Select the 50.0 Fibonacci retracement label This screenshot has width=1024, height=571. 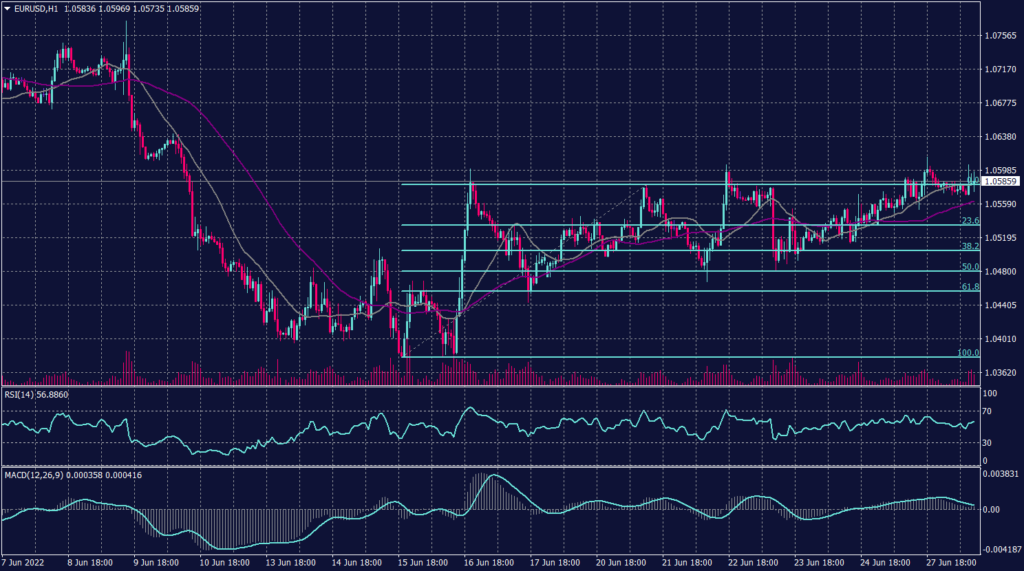968,267
